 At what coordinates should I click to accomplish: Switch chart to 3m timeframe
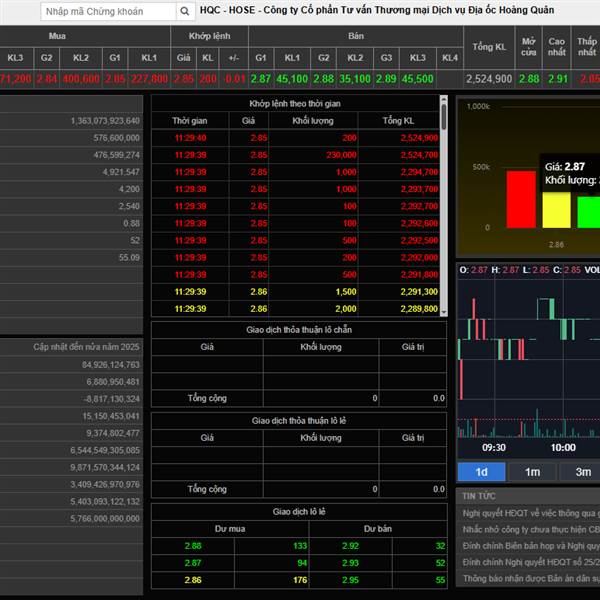582,472
